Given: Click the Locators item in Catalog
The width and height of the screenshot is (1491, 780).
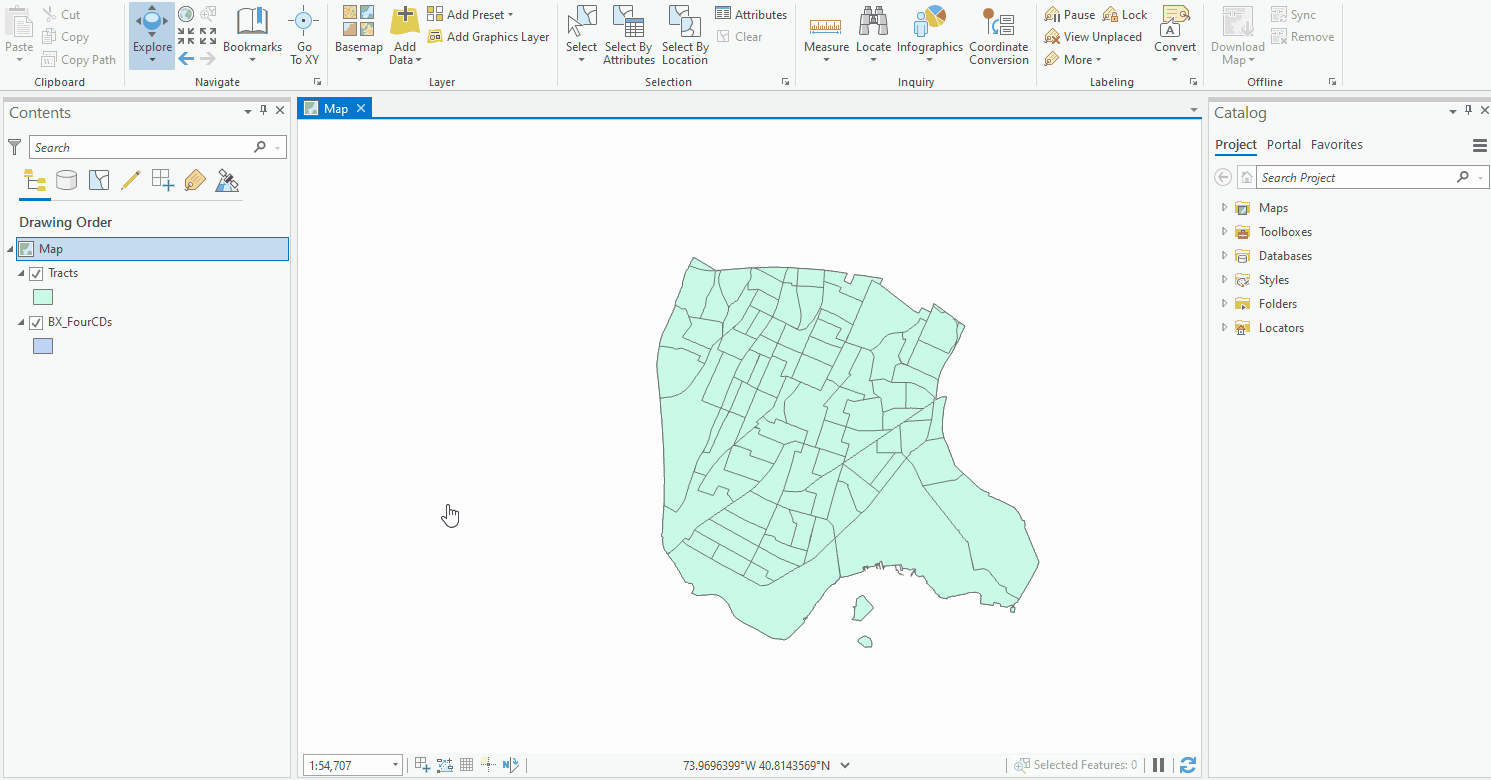Looking at the screenshot, I should (1281, 328).
